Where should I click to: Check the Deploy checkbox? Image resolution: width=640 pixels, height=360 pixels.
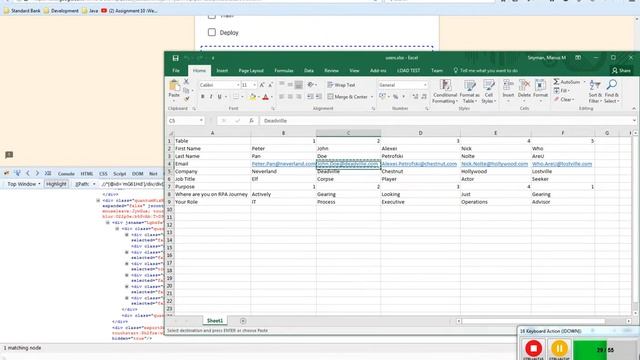tap(211, 32)
